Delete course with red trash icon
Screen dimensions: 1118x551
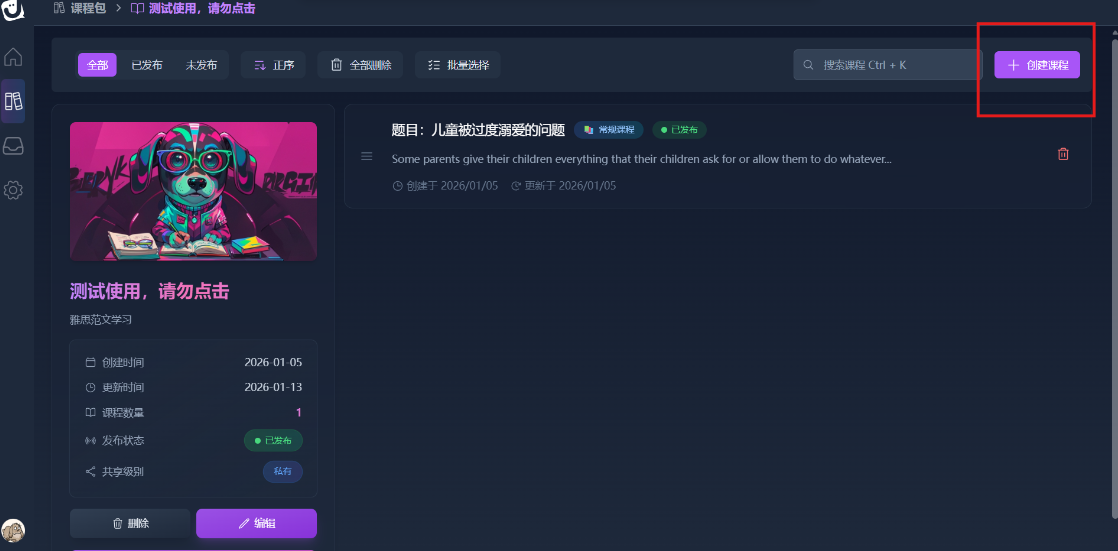tap(1063, 154)
